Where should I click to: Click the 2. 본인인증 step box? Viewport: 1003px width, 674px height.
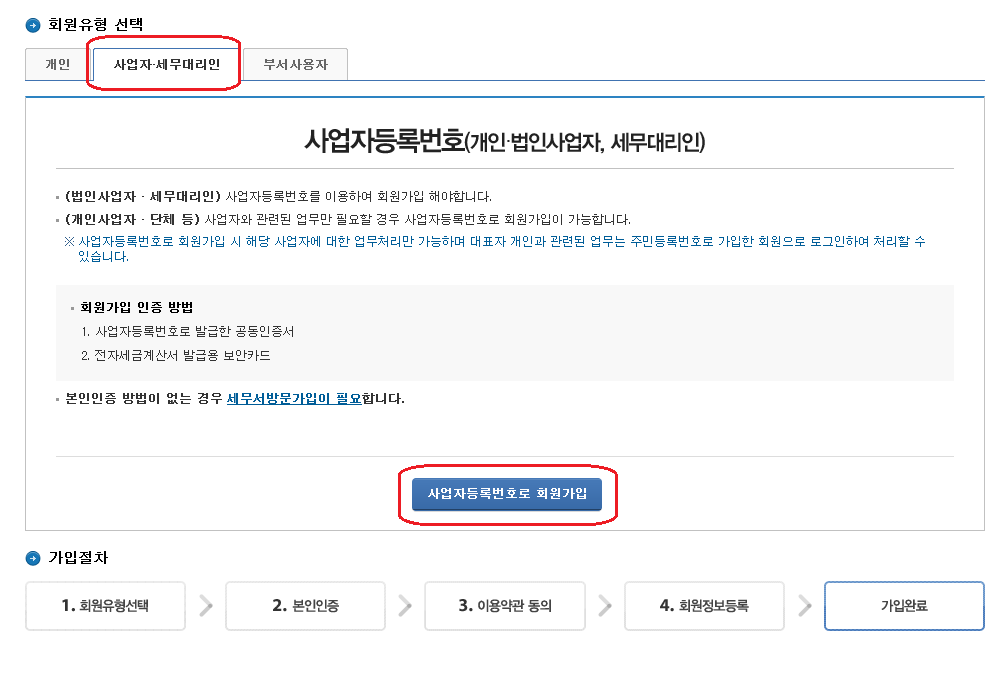click(305, 605)
